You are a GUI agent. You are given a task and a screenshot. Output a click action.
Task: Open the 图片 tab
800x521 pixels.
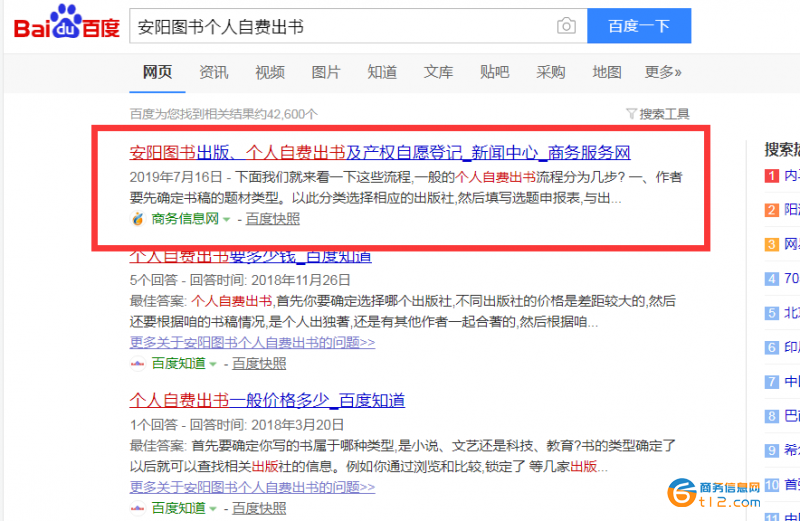click(x=326, y=72)
